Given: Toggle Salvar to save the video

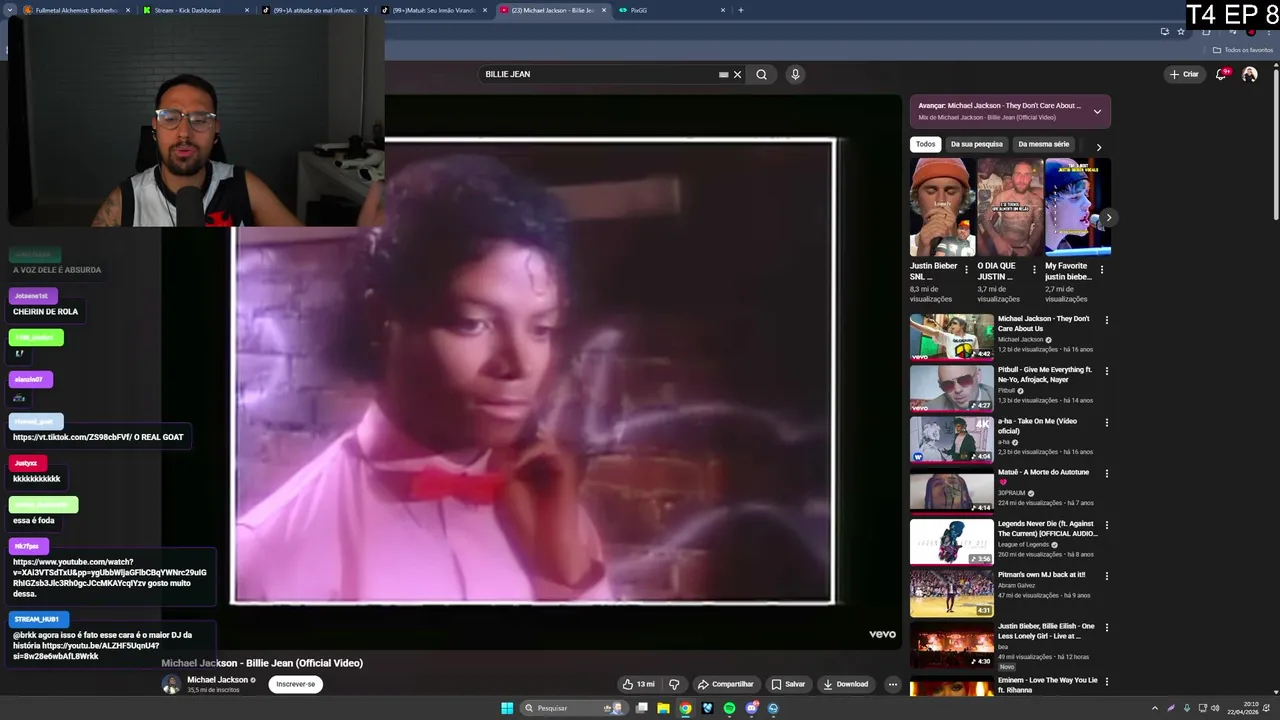Looking at the screenshot, I should click(x=788, y=684).
